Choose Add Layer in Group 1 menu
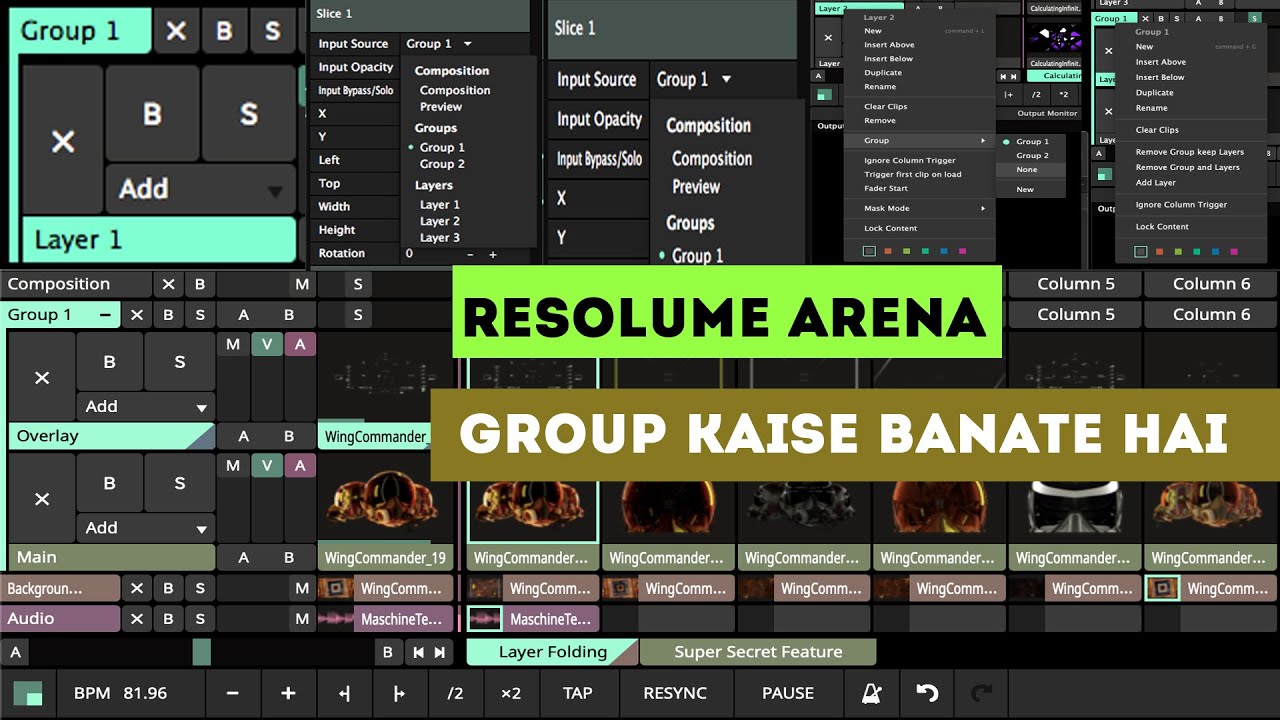 point(1155,182)
